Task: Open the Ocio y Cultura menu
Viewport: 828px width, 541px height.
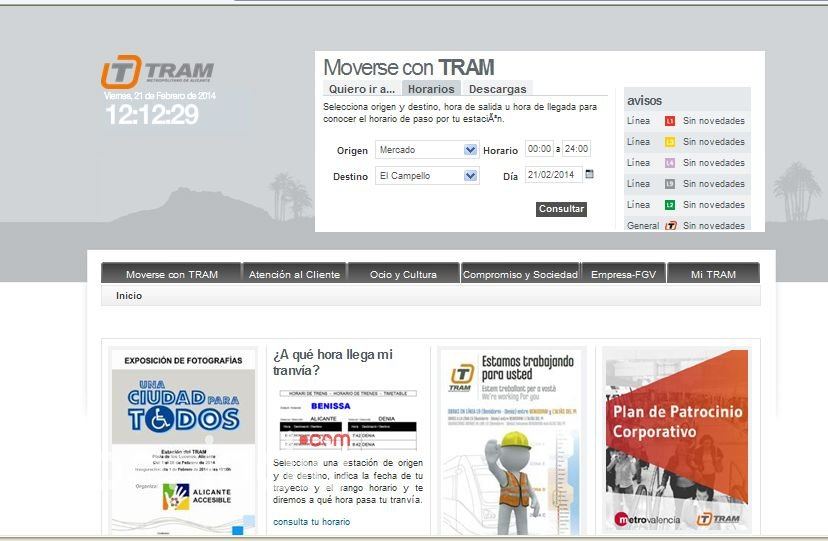Action: click(x=403, y=274)
